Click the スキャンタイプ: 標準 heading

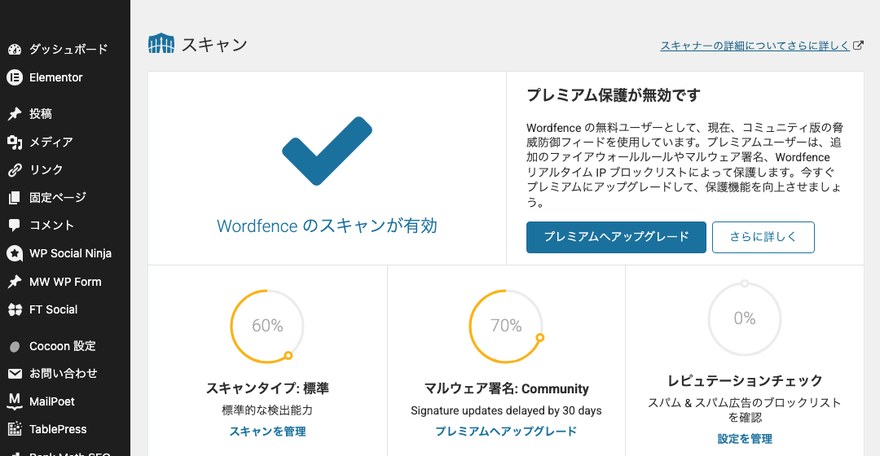point(267,388)
